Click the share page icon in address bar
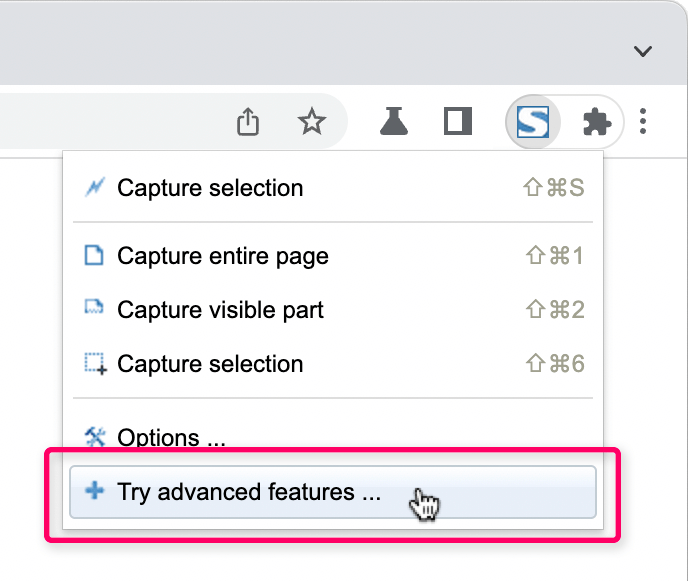The image size is (688, 581). (248, 122)
